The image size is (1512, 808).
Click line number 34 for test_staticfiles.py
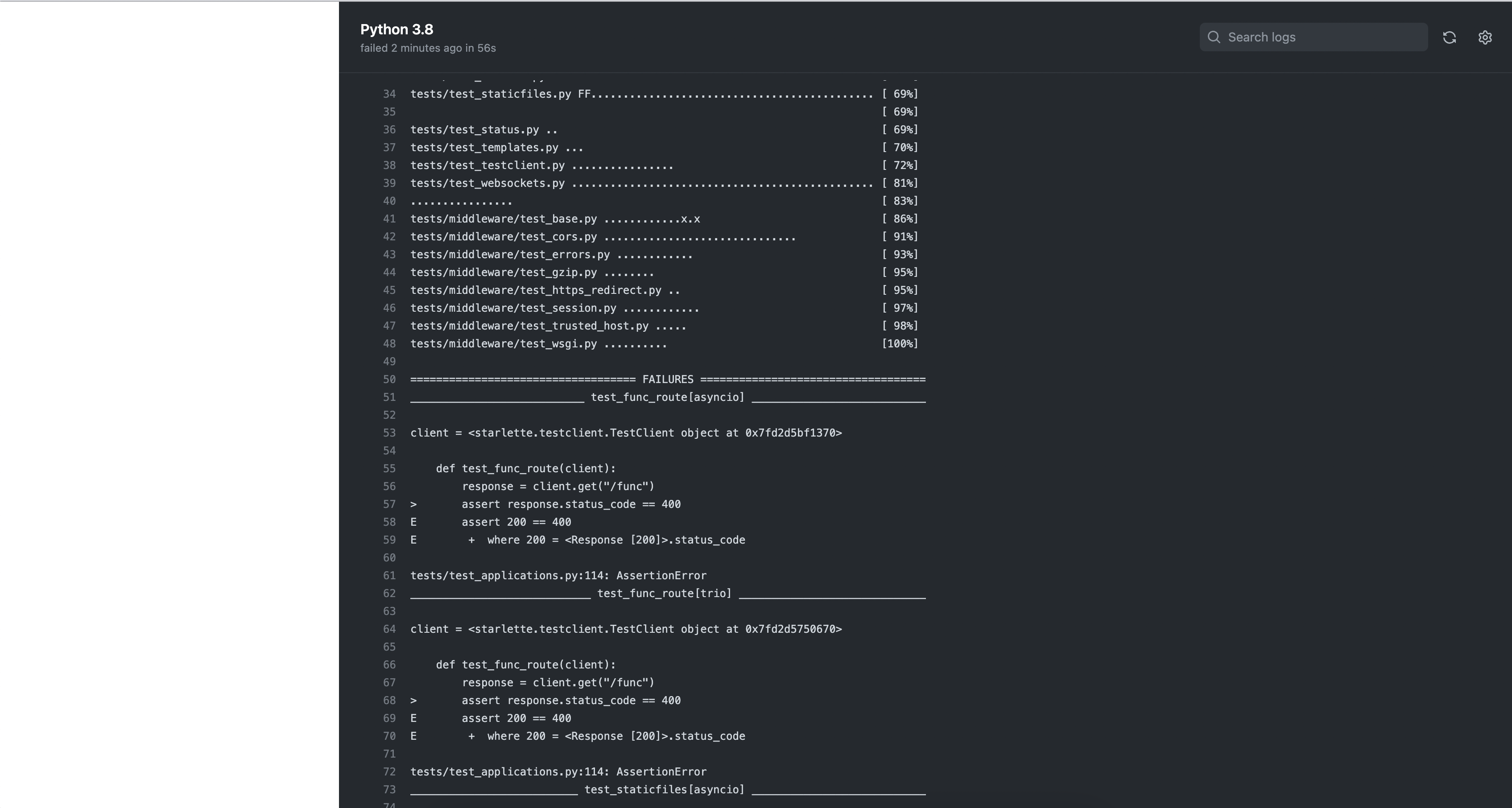click(x=389, y=94)
